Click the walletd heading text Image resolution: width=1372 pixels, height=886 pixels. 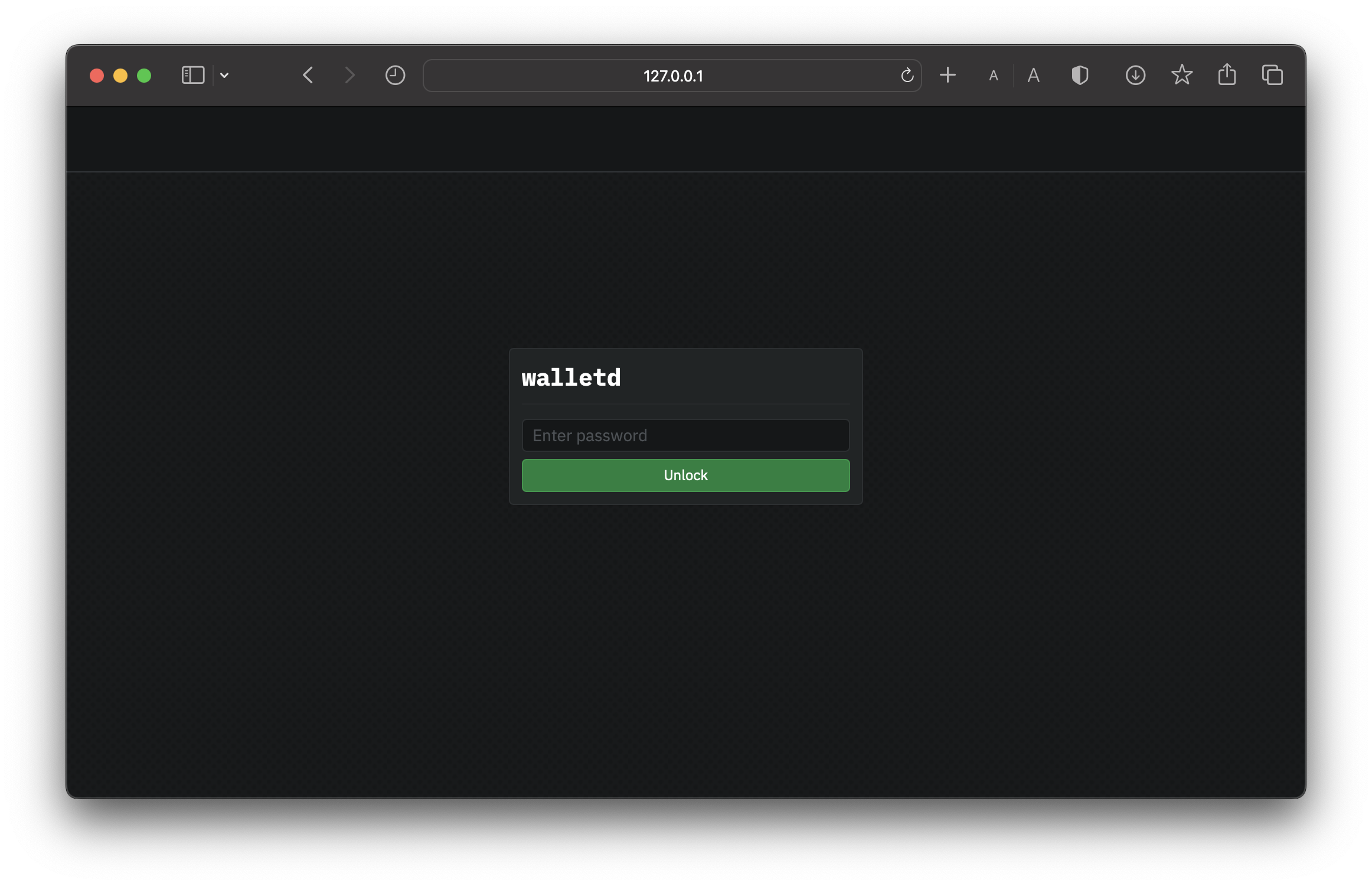(571, 378)
